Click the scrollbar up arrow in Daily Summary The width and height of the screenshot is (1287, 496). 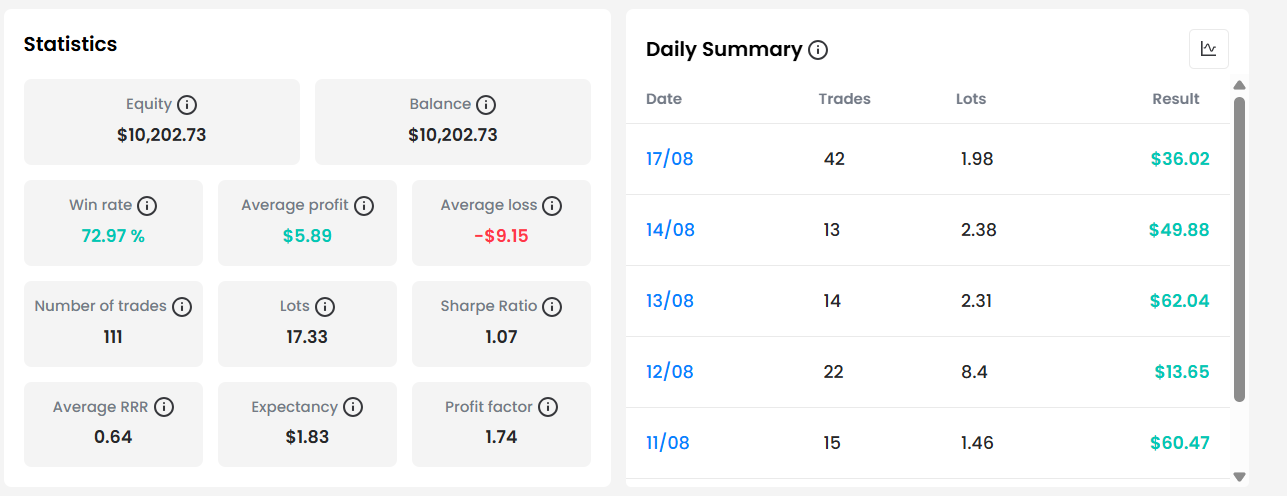pyautogui.click(x=1240, y=86)
